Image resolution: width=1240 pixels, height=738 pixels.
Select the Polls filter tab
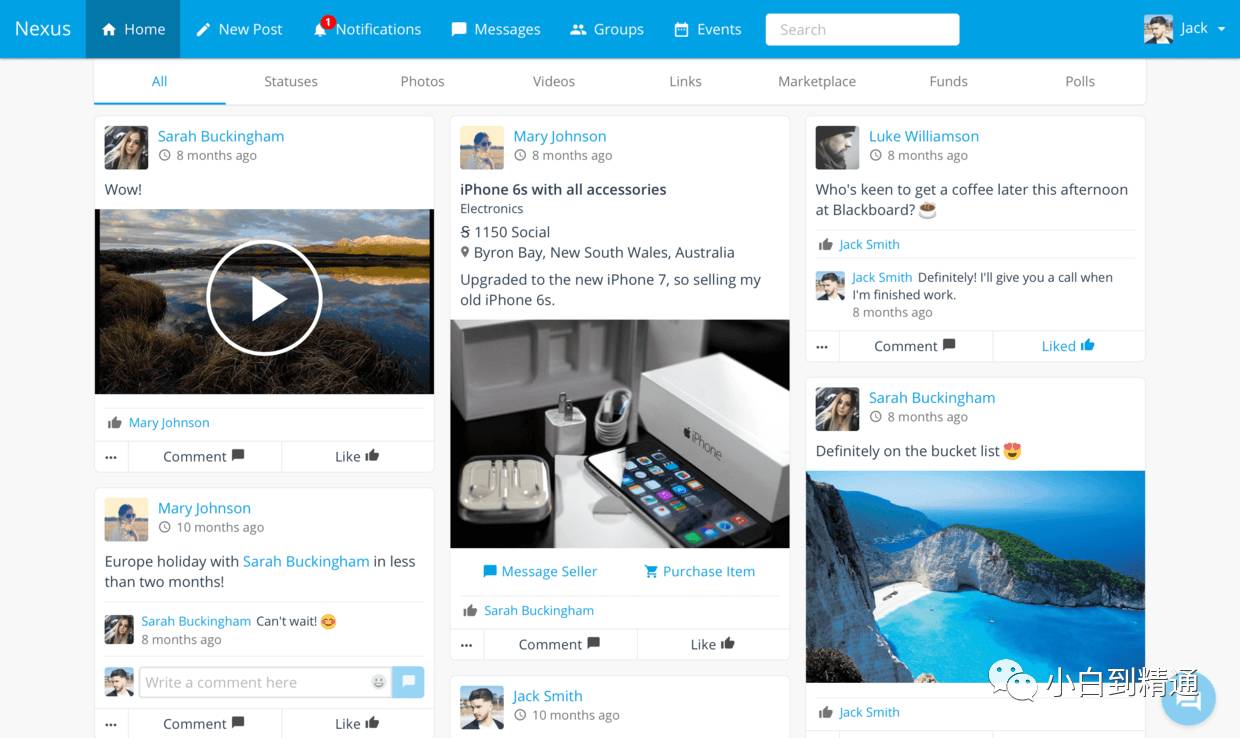click(1079, 81)
